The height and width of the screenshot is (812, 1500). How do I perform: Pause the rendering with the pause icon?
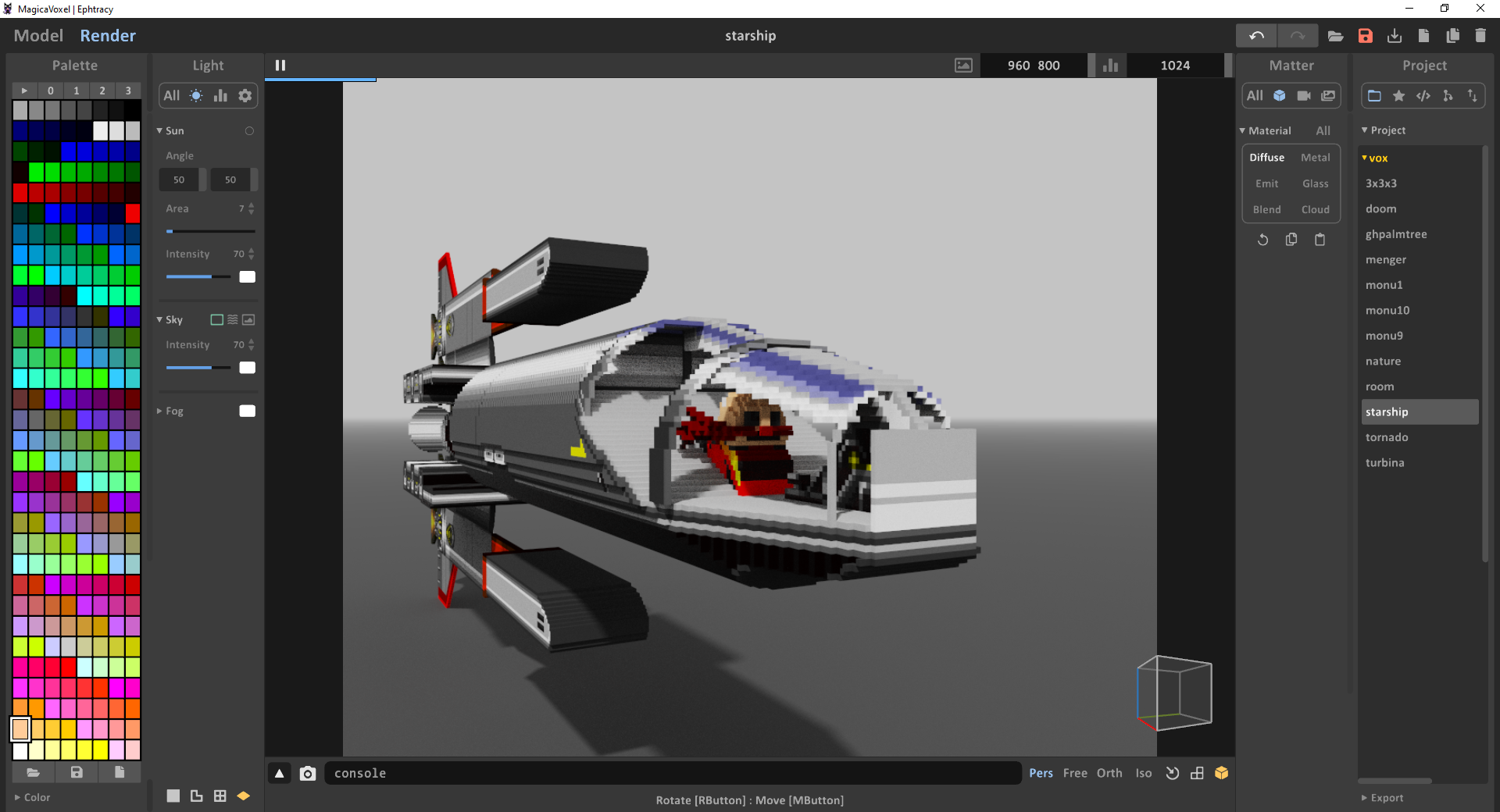[280, 66]
